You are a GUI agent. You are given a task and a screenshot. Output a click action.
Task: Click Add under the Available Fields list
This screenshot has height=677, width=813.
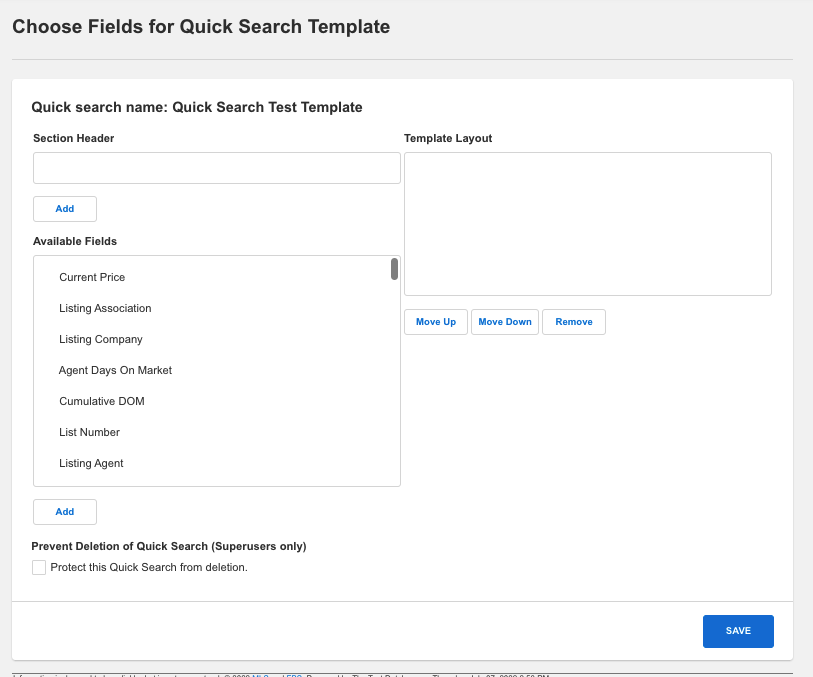click(x=64, y=511)
